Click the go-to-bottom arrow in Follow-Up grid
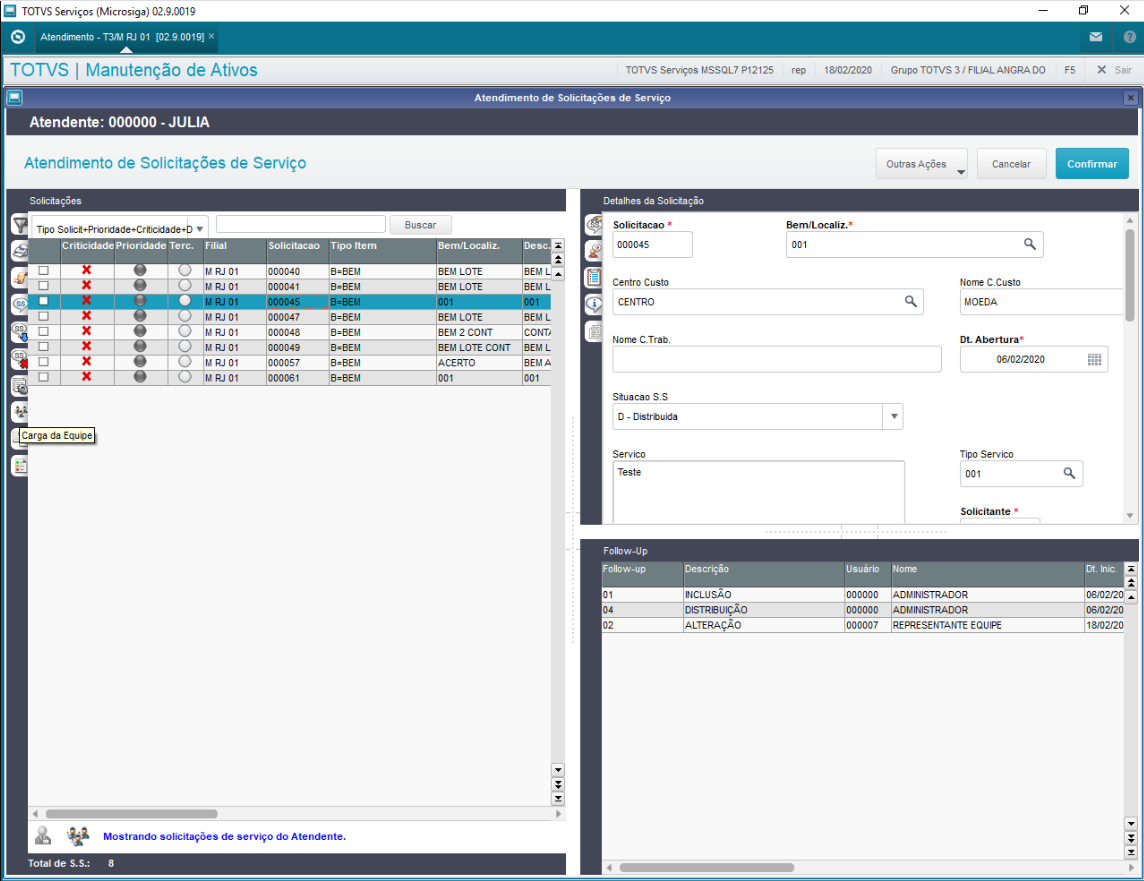 1131,852
